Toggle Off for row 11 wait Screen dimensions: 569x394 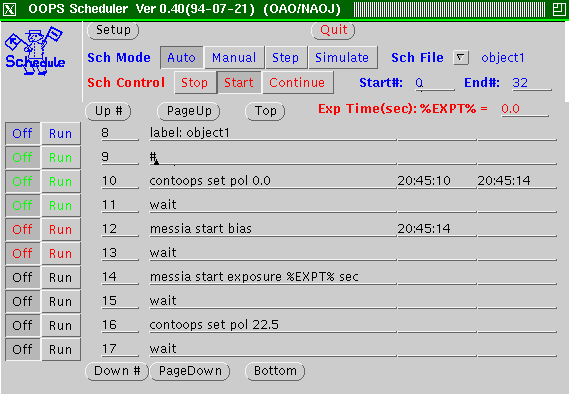(x=22, y=205)
